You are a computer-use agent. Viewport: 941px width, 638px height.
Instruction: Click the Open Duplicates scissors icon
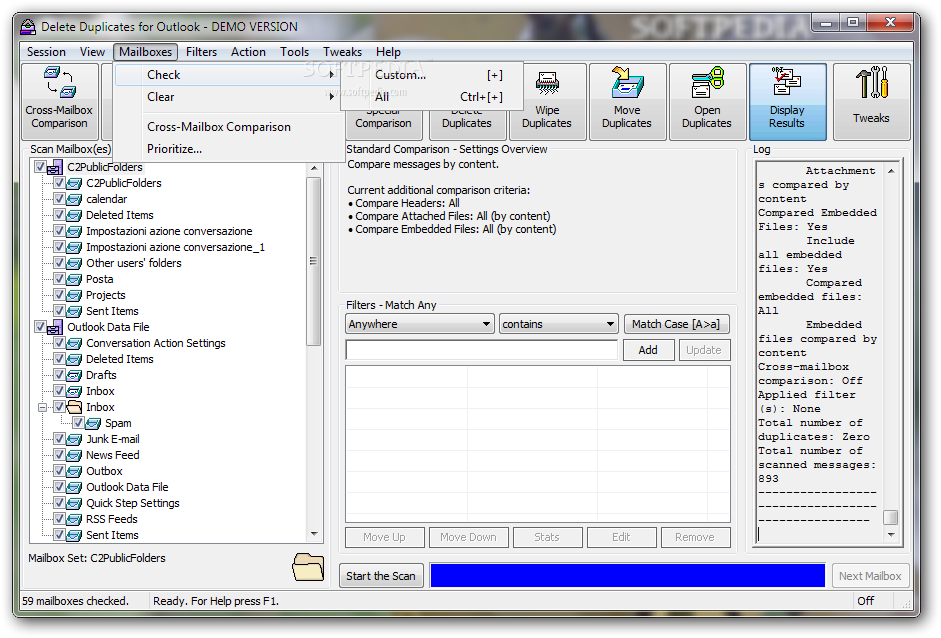pyautogui.click(x=708, y=82)
